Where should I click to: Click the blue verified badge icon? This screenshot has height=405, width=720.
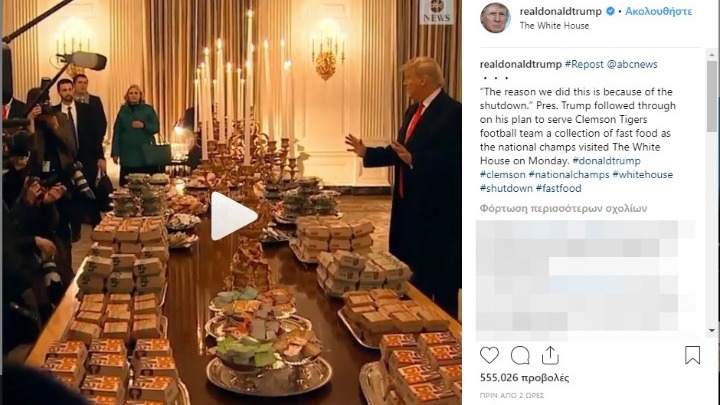coord(610,11)
